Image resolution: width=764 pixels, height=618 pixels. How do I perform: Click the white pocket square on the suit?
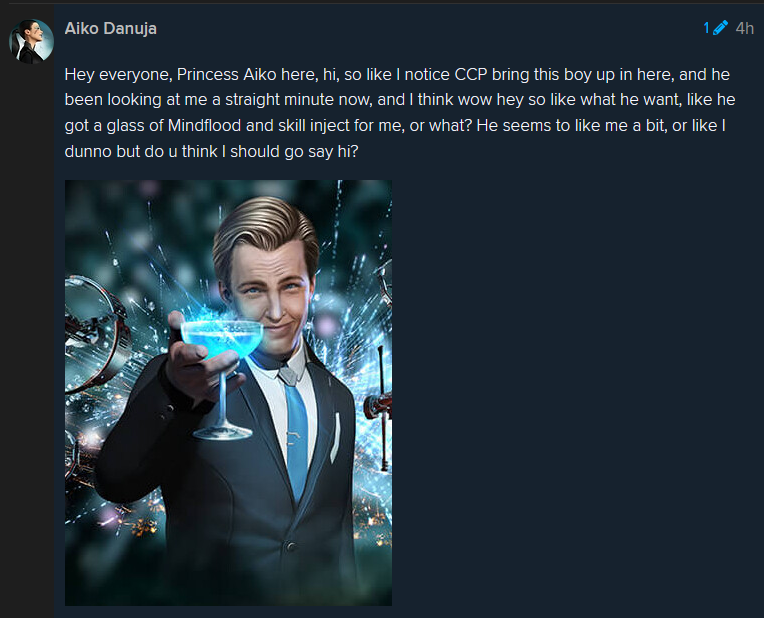(x=335, y=438)
